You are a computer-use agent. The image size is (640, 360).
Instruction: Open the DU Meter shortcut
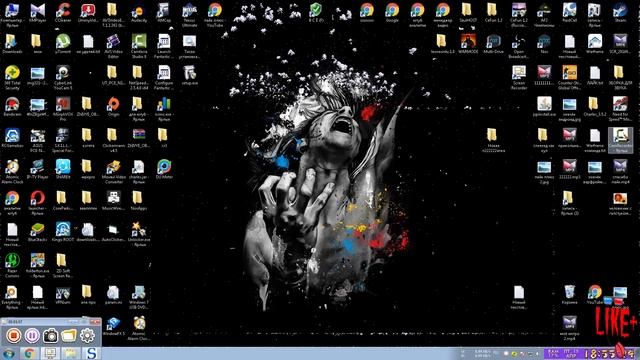click(164, 170)
